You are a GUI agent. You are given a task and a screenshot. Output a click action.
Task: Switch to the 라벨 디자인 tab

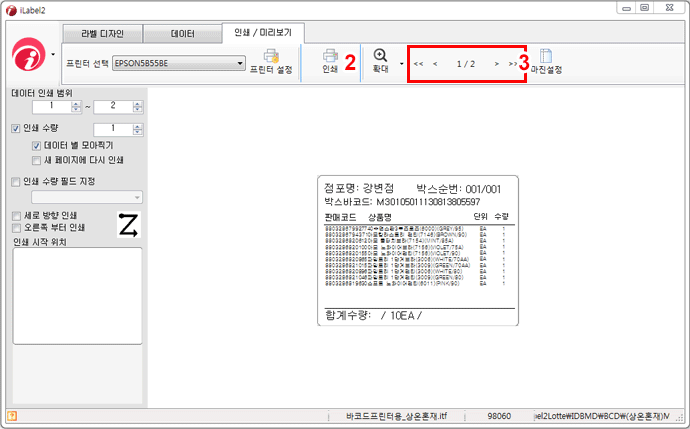click(x=103, y=34)
